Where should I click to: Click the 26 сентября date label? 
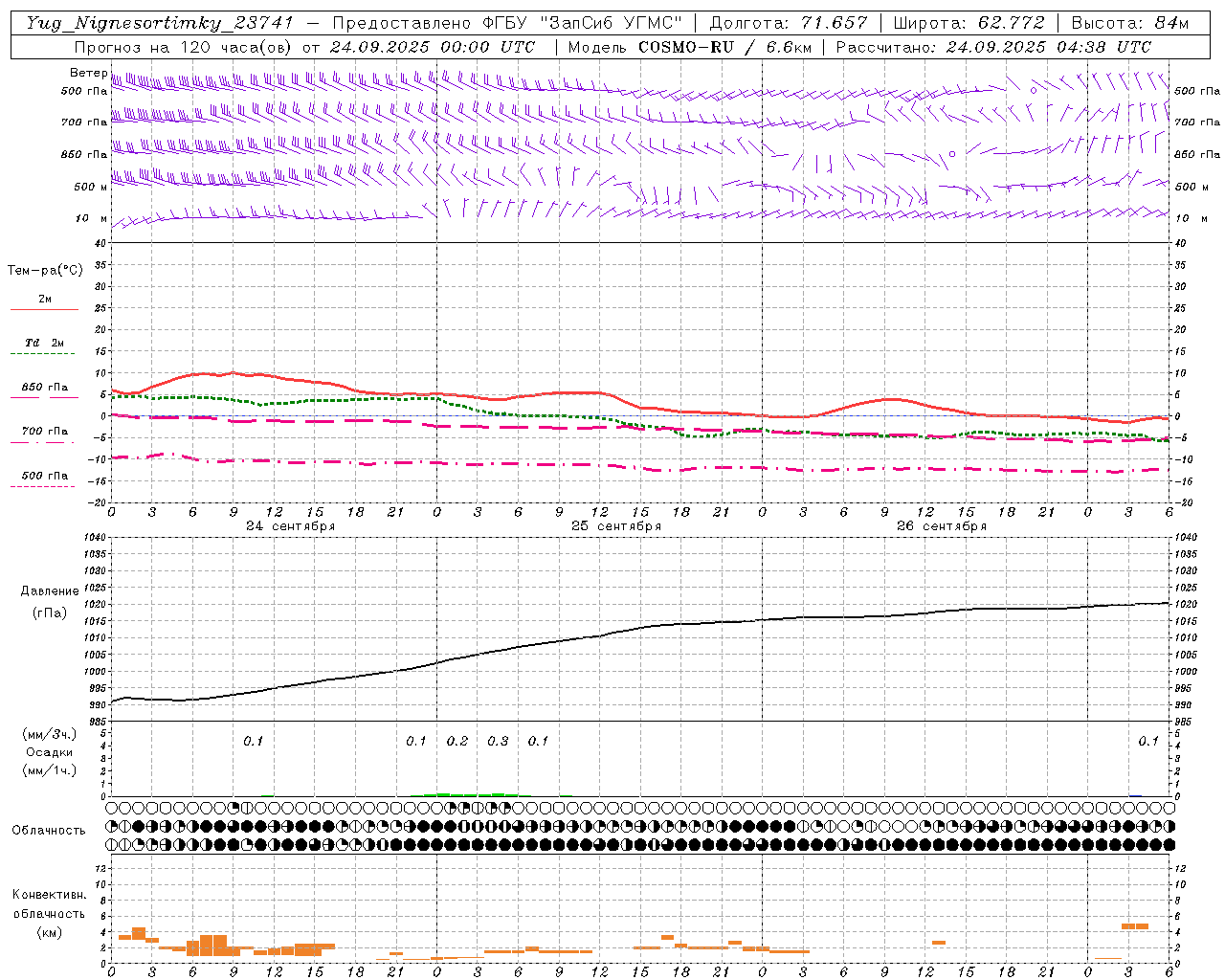click(942, 526)
